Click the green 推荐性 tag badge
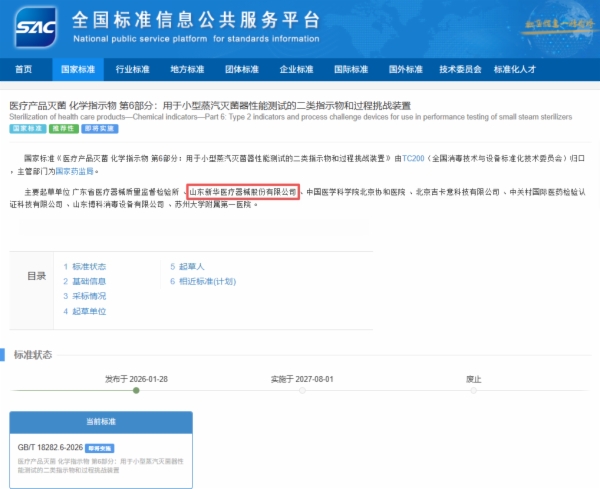This screenshot has width=600, height=489. pos(64,128)
